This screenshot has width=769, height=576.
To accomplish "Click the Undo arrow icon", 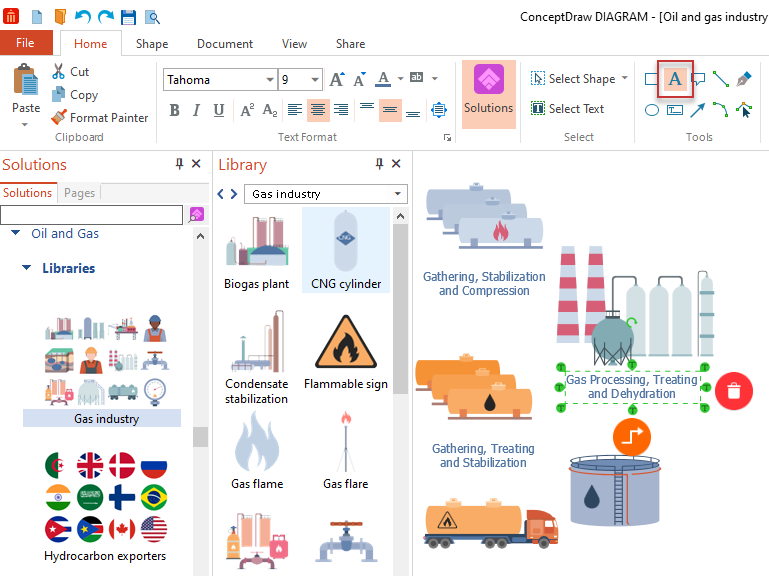I will tap(83, 17).
